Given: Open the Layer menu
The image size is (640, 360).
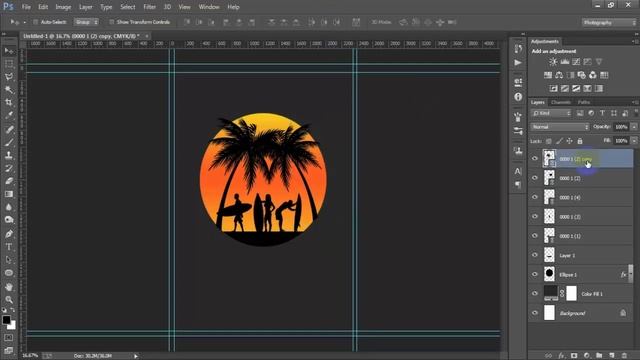Looking at the screenshot, I should point(85,7).
